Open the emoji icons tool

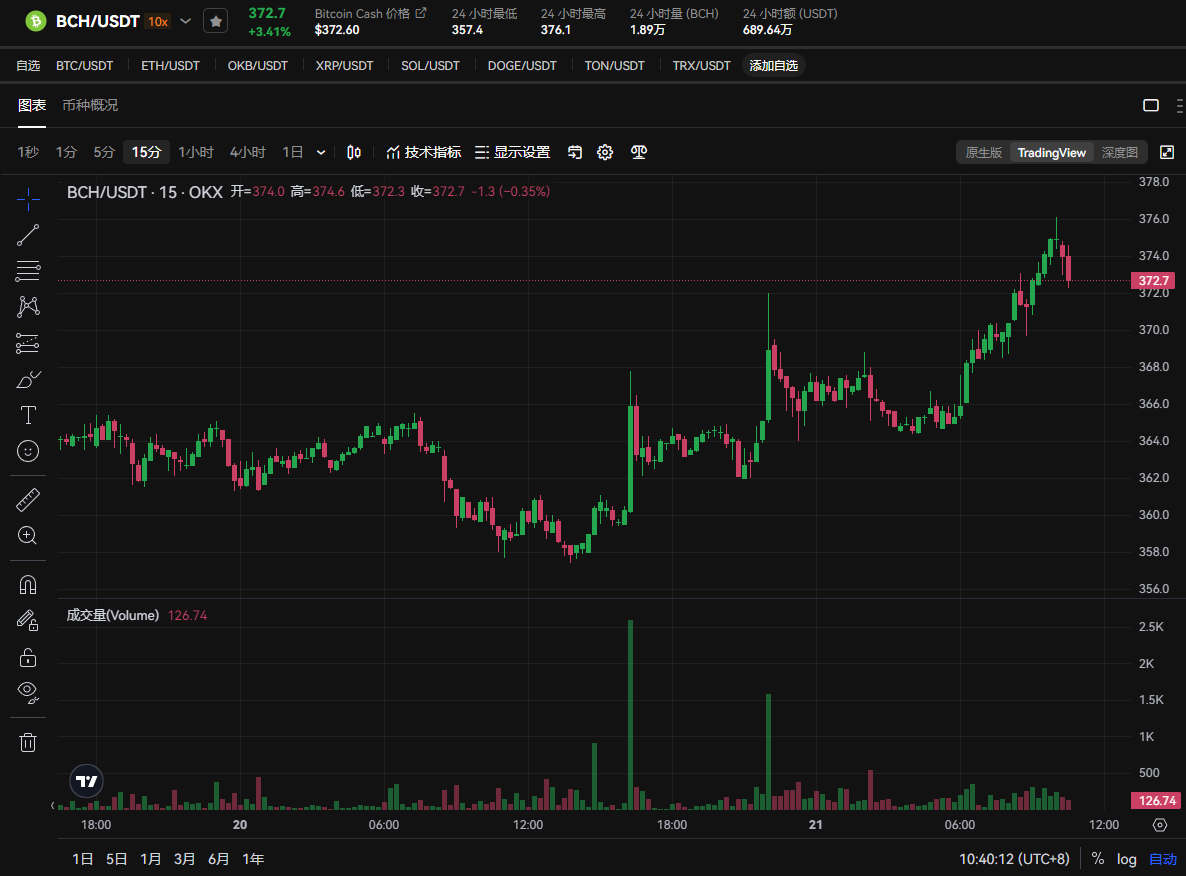28,452
